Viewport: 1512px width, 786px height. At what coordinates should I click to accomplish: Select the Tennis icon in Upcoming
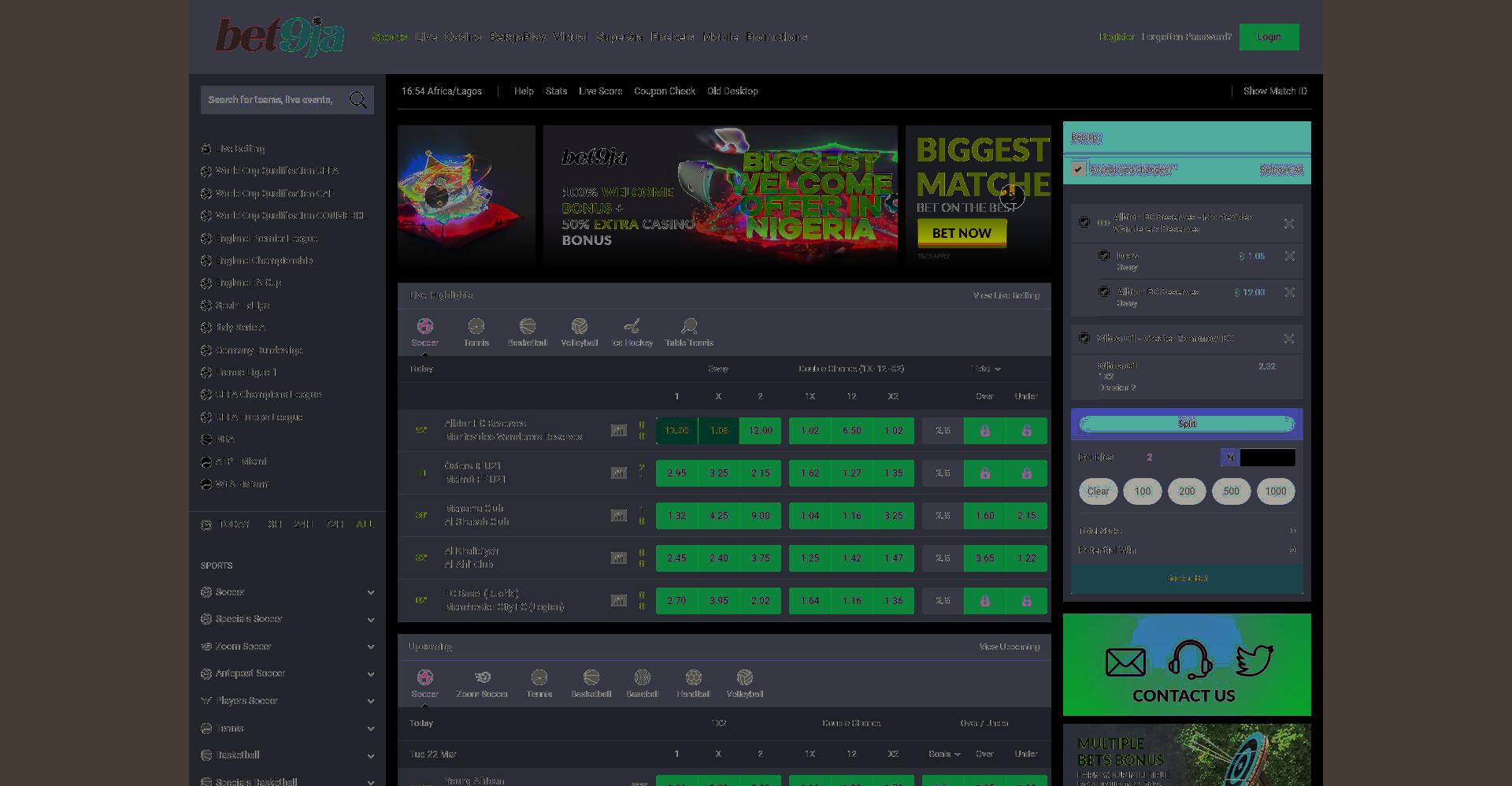pyautogui.click(x=539, y=677)
